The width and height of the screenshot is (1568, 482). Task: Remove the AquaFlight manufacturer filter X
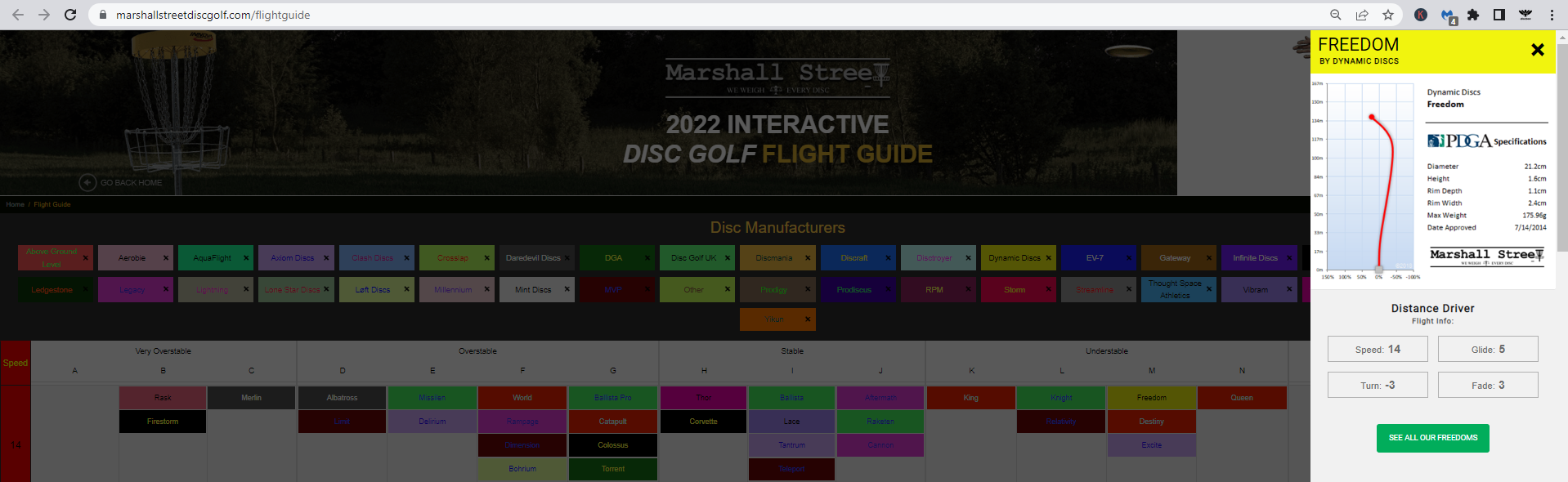coord(246,258)
